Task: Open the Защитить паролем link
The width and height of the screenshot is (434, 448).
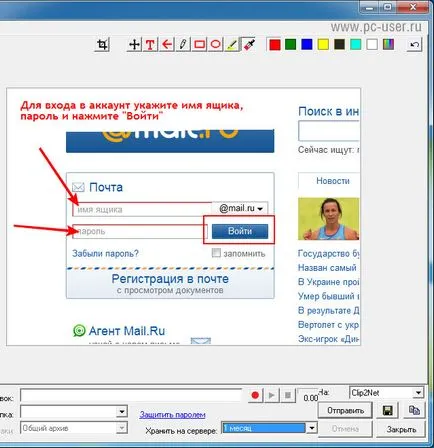Action: (172, 415)
